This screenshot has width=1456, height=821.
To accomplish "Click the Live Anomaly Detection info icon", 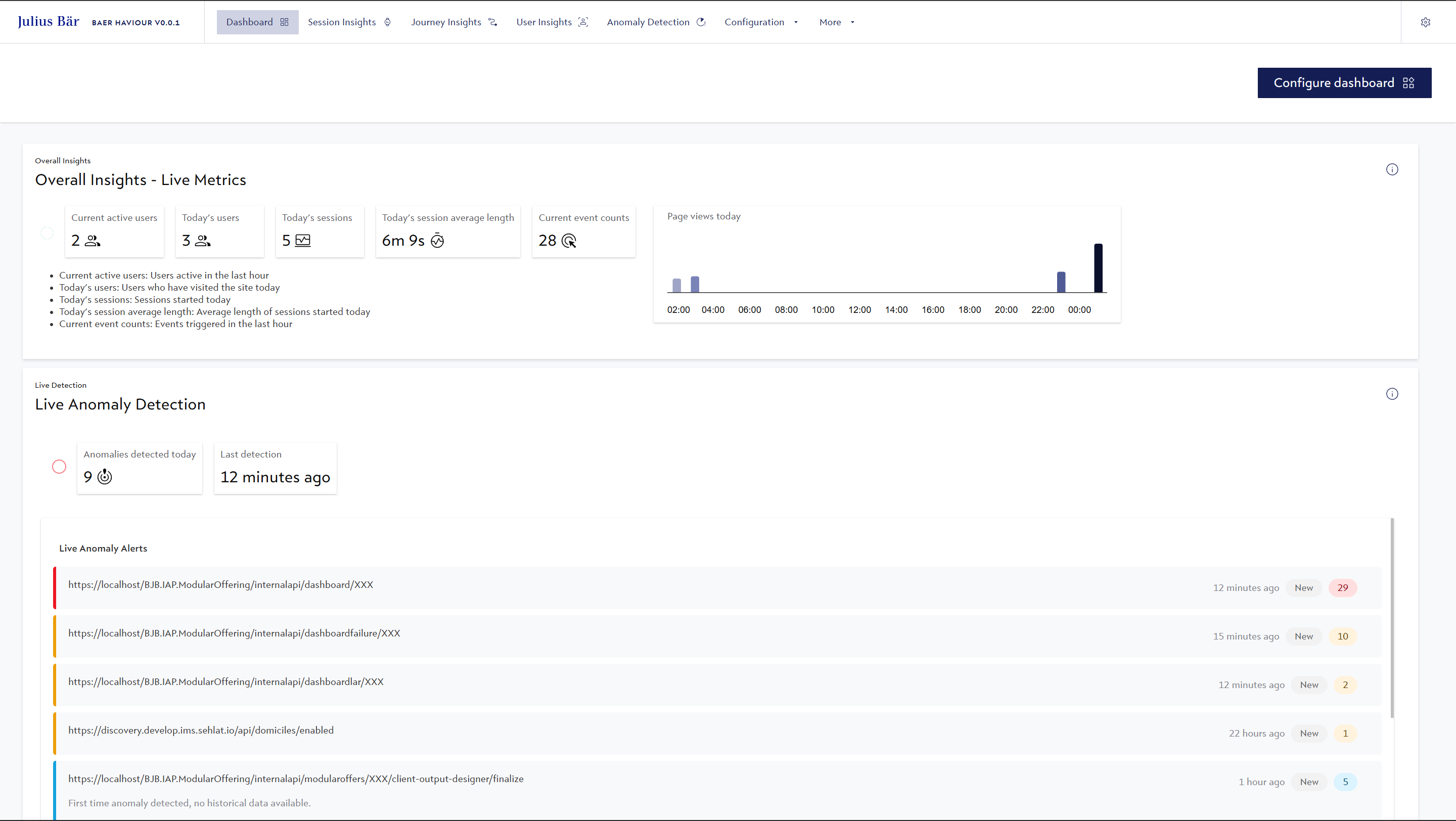I will (1392, 394).
